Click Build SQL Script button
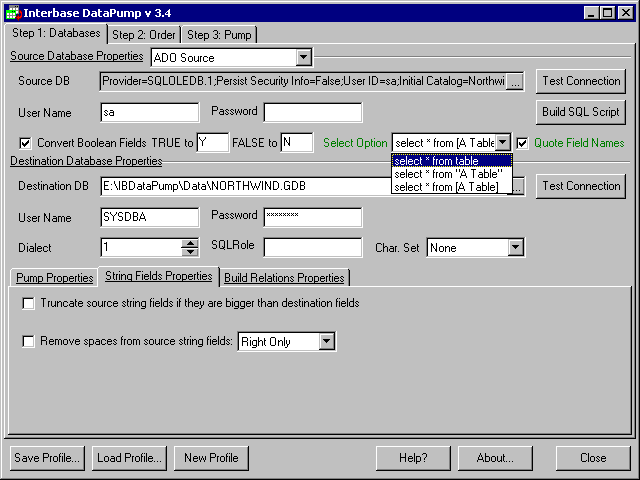Image resolution: width=640 pixels, height=480 pixels. tap(581, 112)
